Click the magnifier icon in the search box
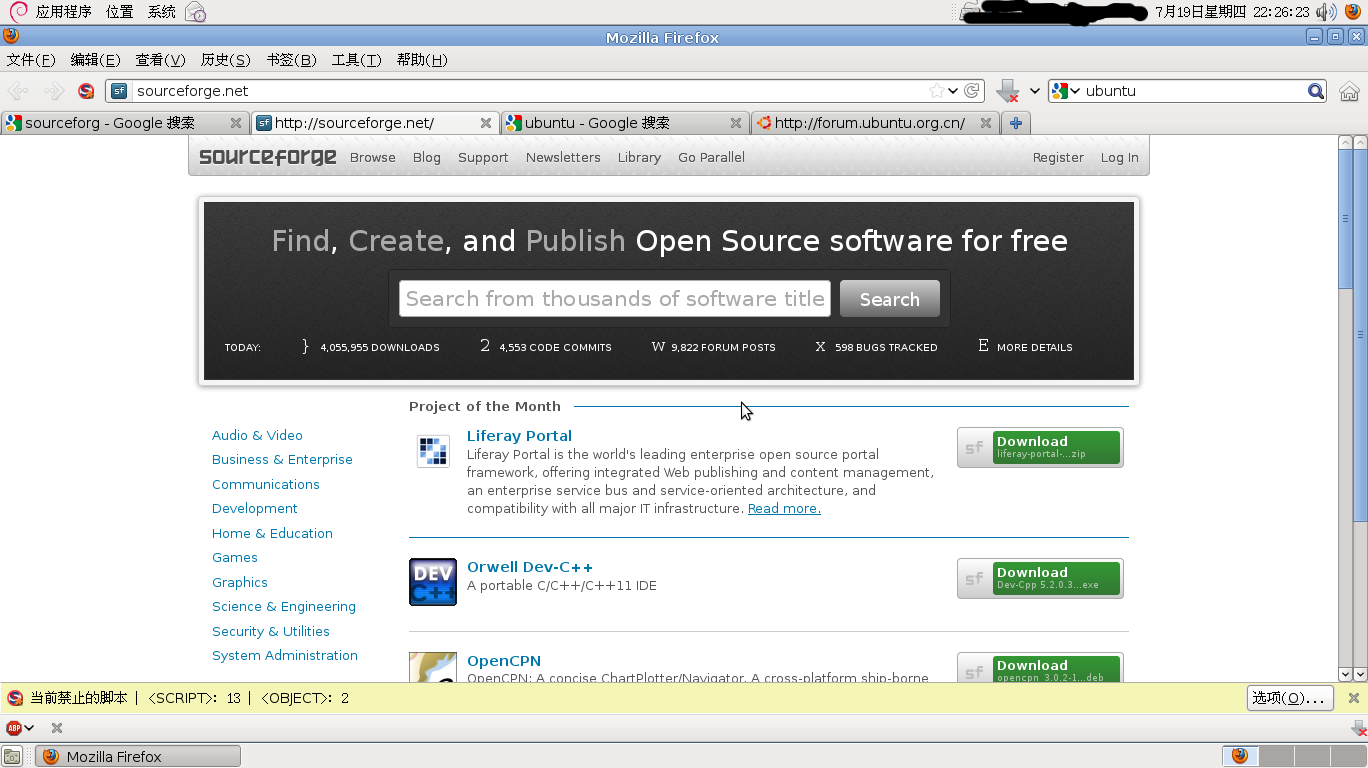The width and height of the screenshot is (1368, 768). (1316, 91)
